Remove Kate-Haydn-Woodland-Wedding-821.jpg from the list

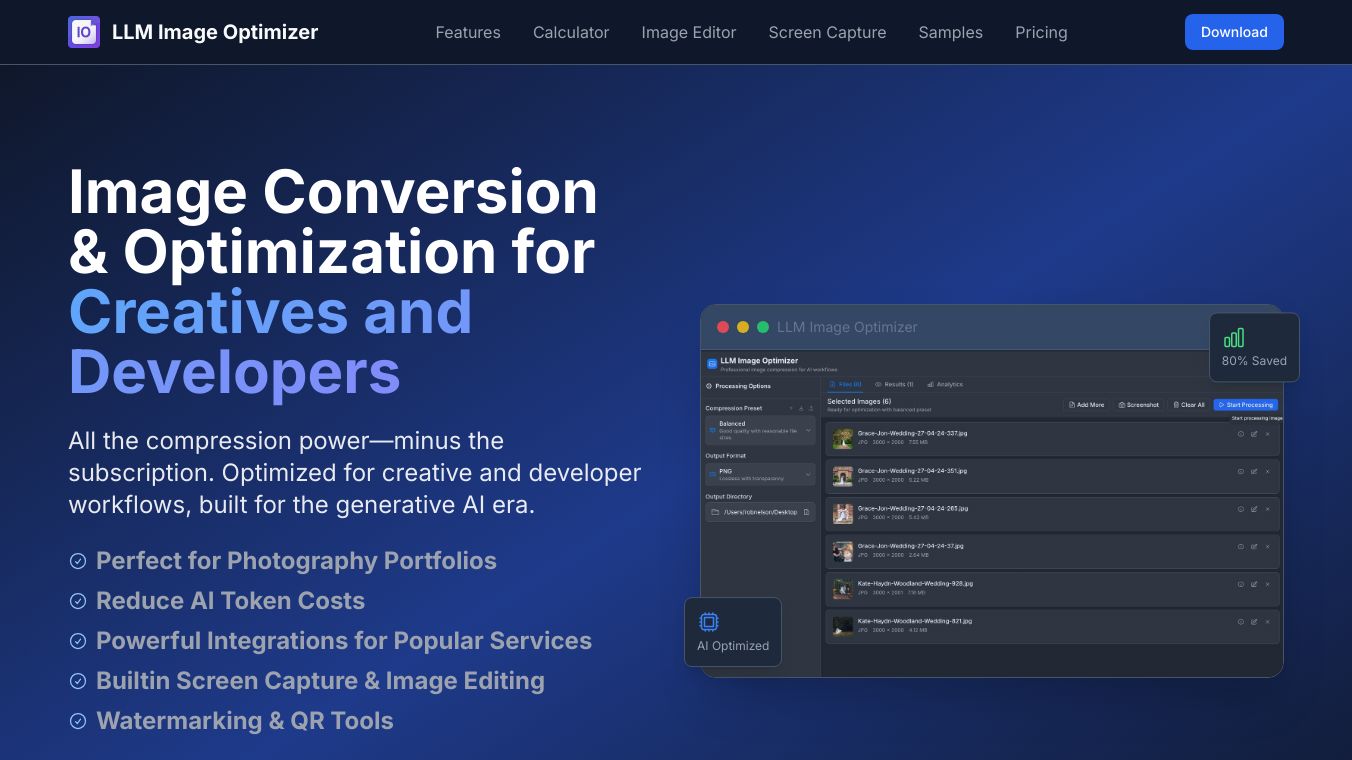point(1267,622)
